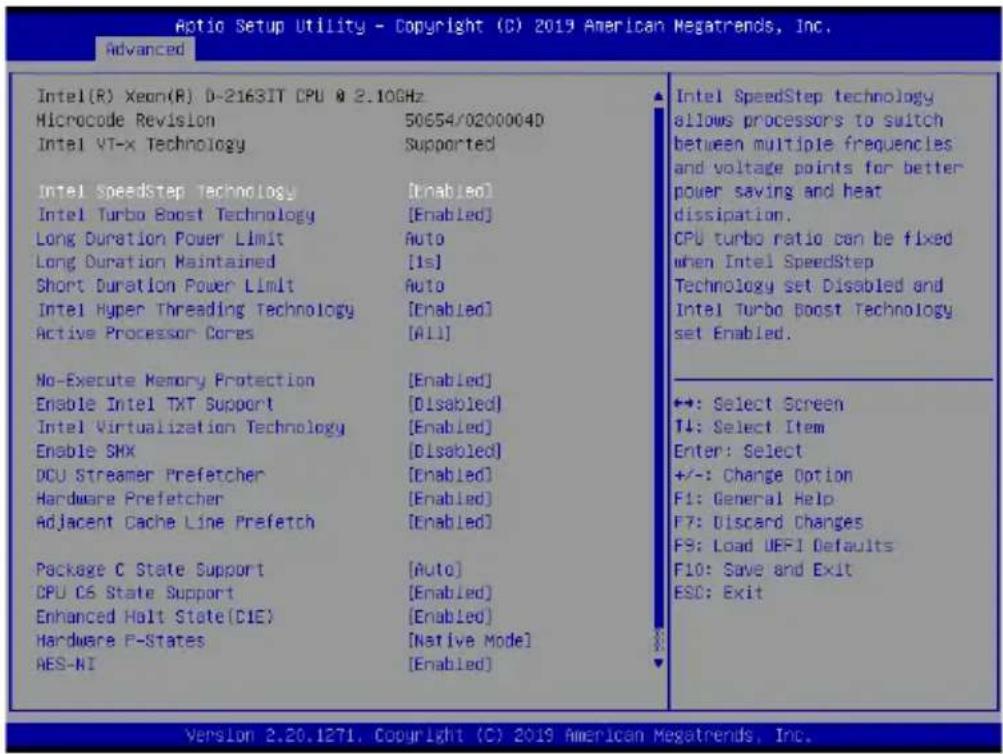Open the Advanced tab
Viewport: 1003px width, 754px height.
coord(145,49)
